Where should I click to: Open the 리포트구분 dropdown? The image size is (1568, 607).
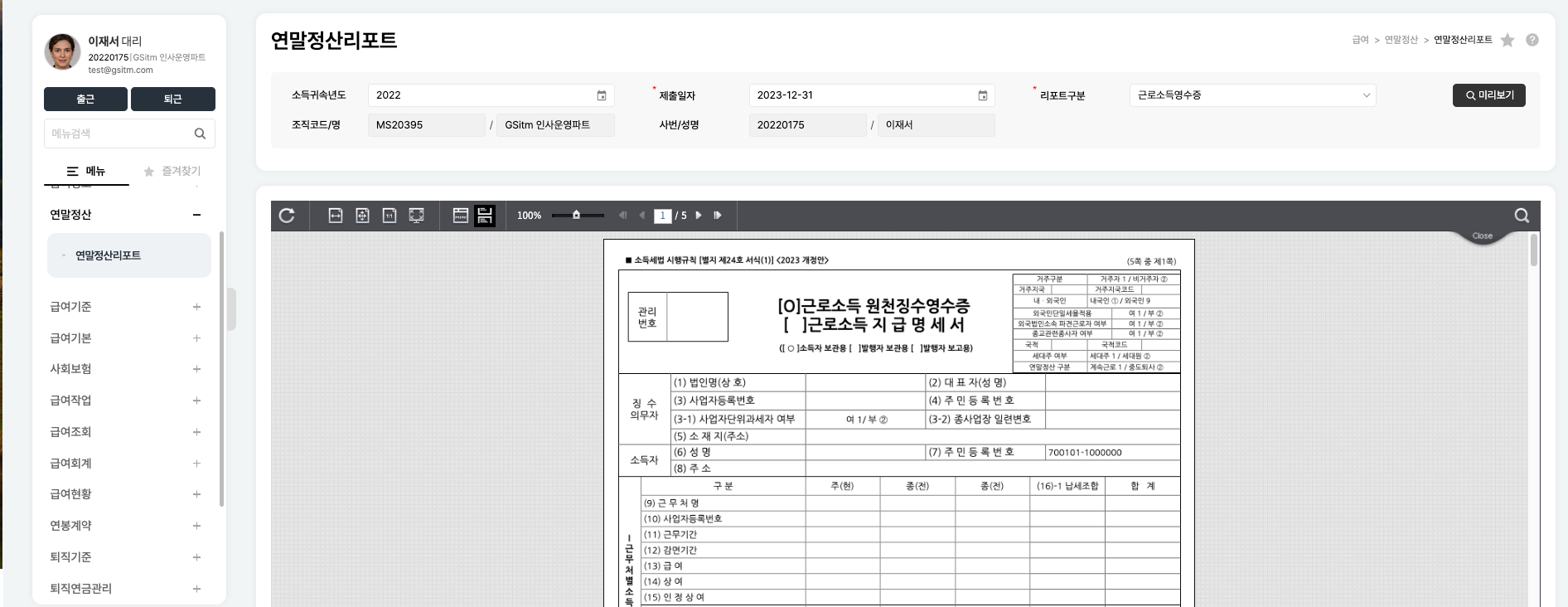(x=1252, y=95)
